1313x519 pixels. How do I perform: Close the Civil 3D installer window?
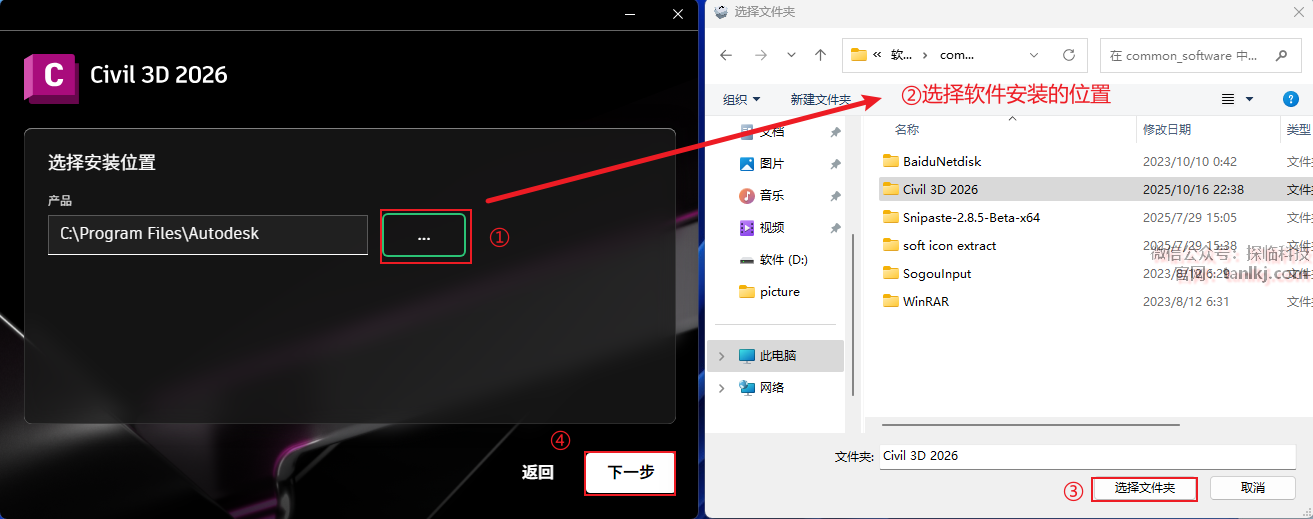pos(678,14)
